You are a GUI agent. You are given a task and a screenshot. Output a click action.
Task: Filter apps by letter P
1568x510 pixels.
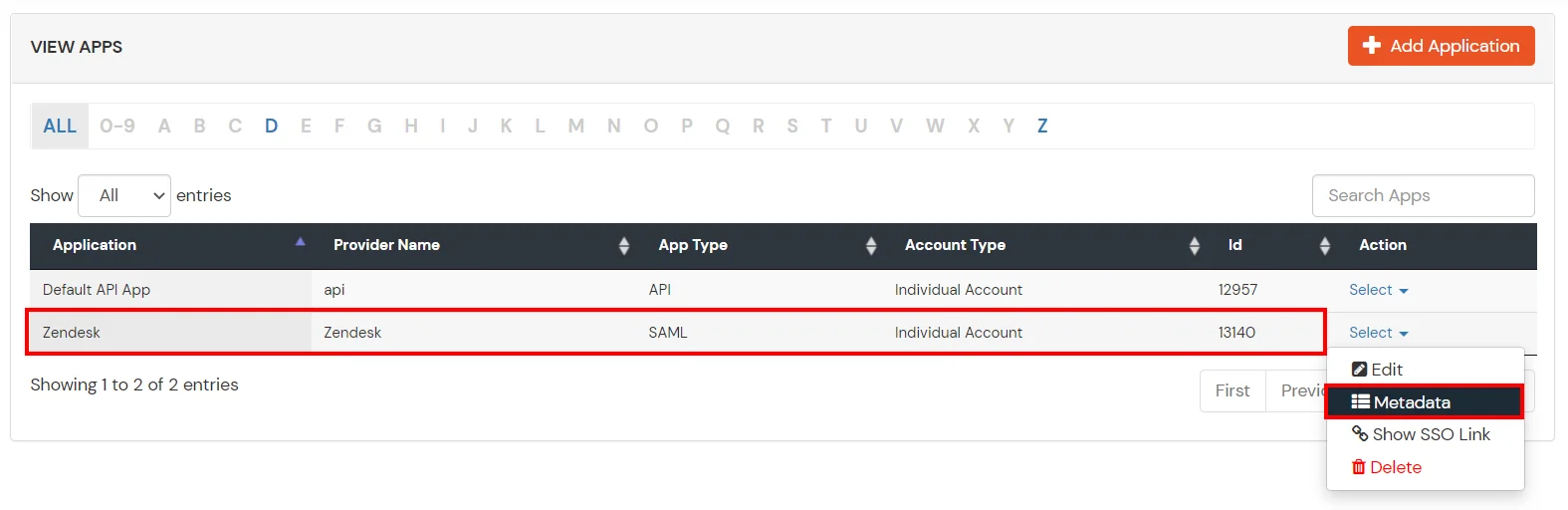click(687, 126)
